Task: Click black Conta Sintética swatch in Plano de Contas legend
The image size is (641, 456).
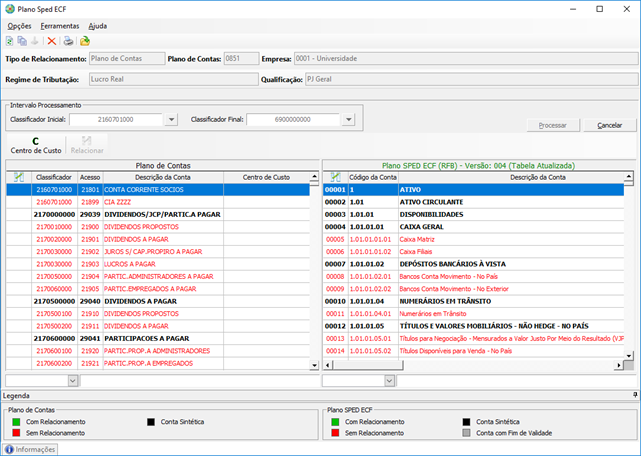Action: [x=151, y=422]
